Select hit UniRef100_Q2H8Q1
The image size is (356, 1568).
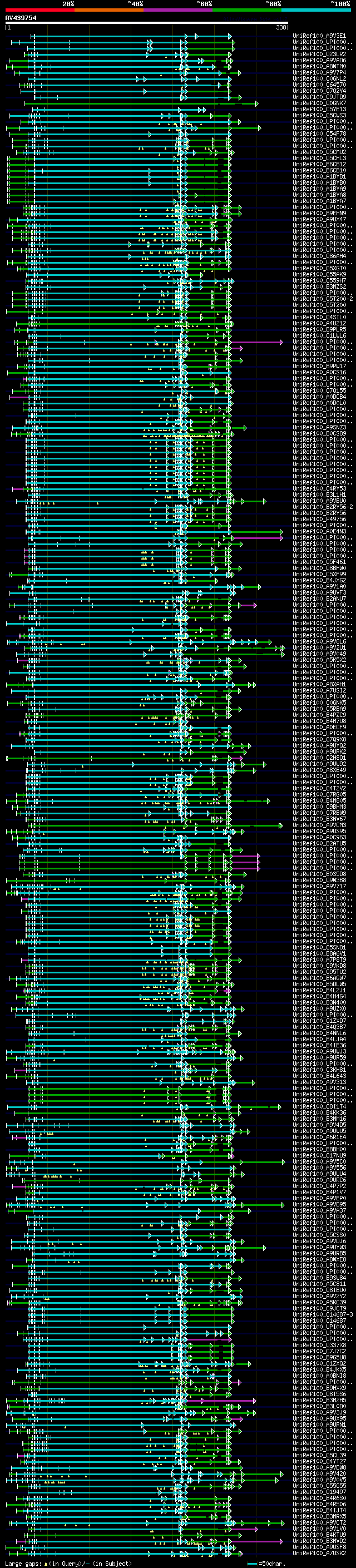319,758
